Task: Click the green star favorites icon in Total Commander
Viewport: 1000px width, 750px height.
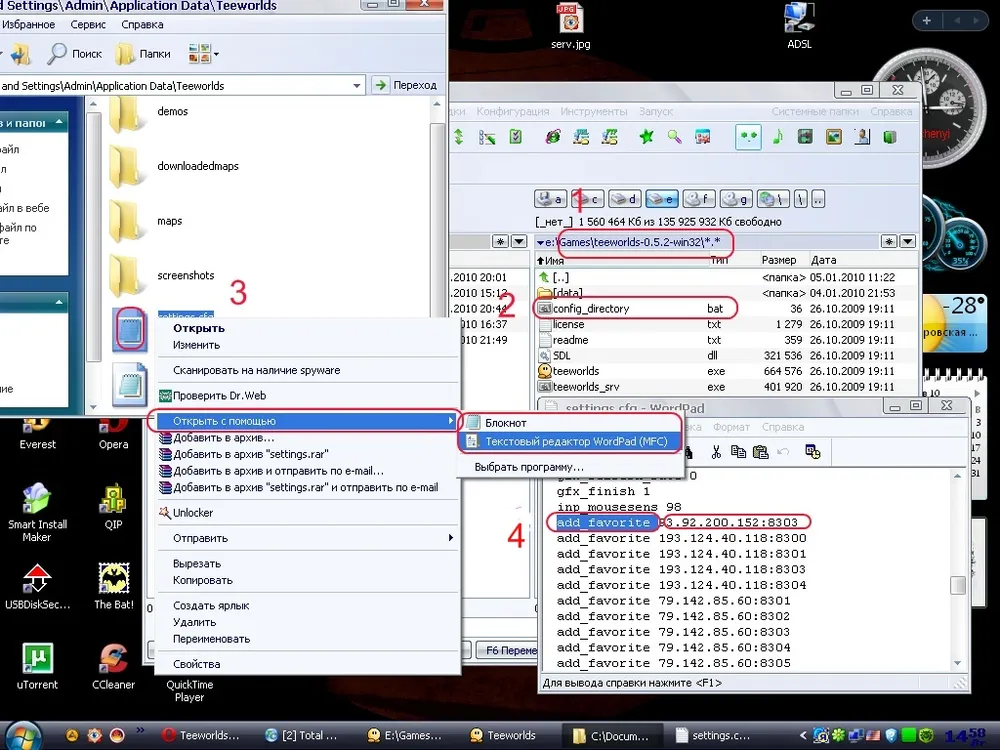Action: [x=647, y=137]
